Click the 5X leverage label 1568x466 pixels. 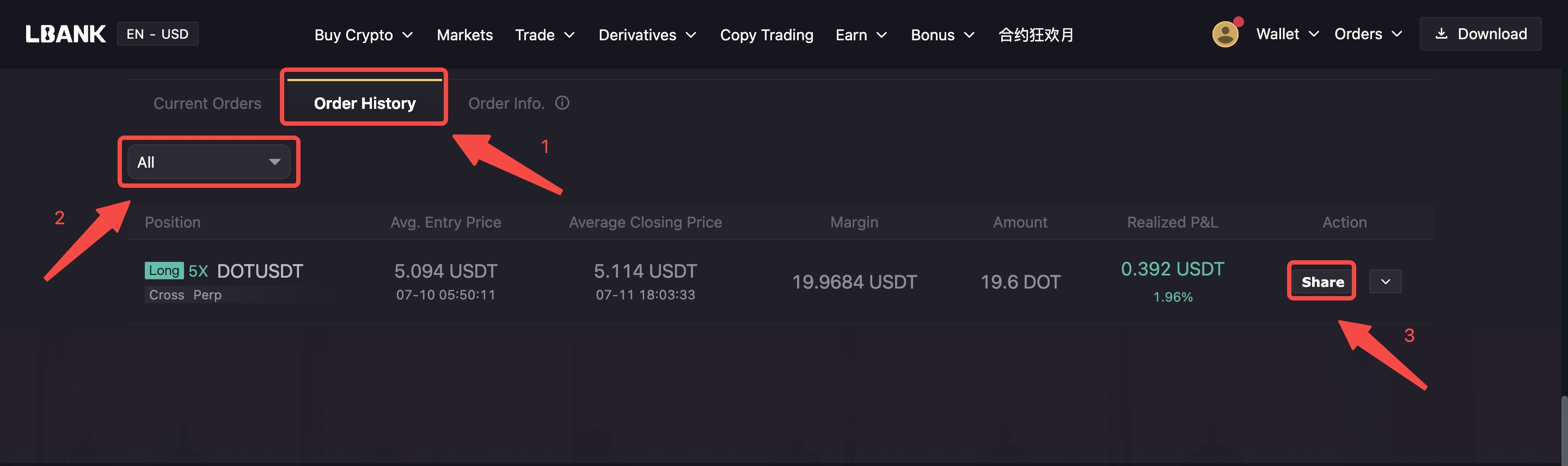[x=198, y=271]
